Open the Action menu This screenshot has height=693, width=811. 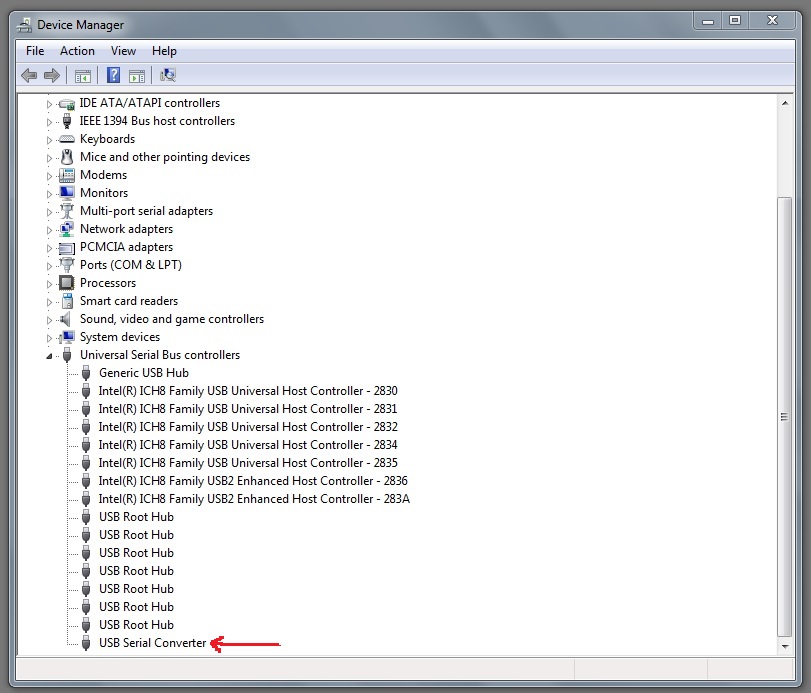point(77,51)
